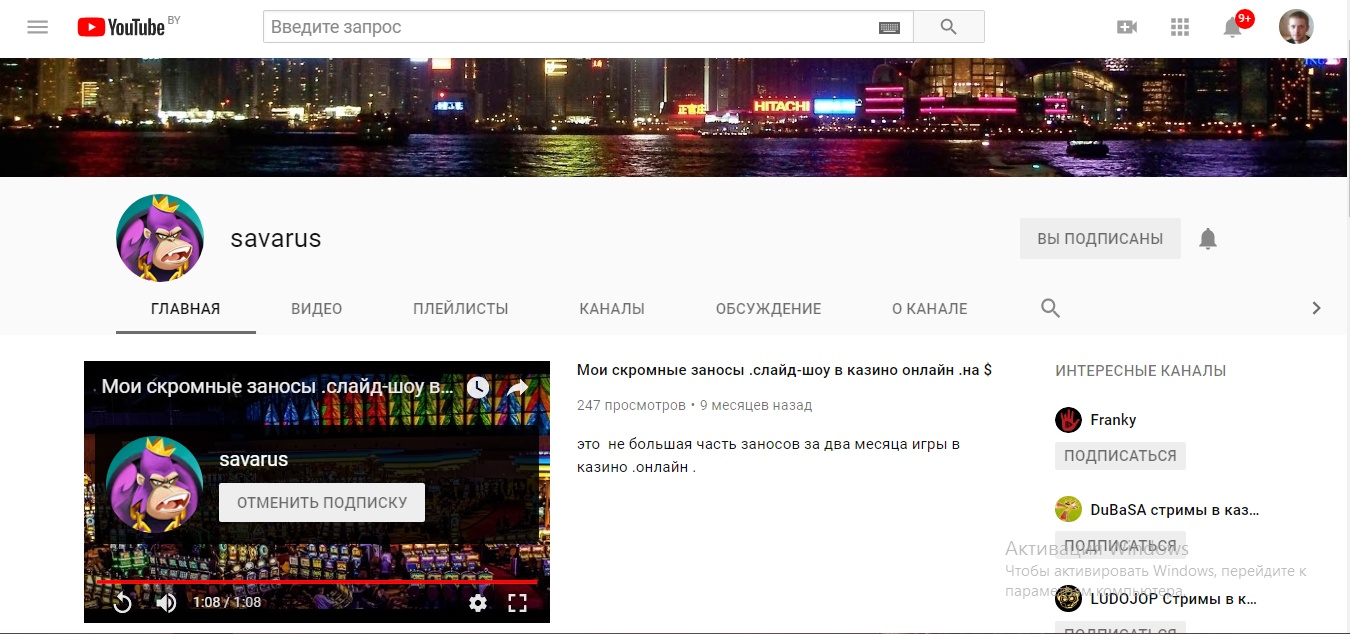Open notifications bell in header
Screen dimensions: 1350x634
click(1233, 28)
